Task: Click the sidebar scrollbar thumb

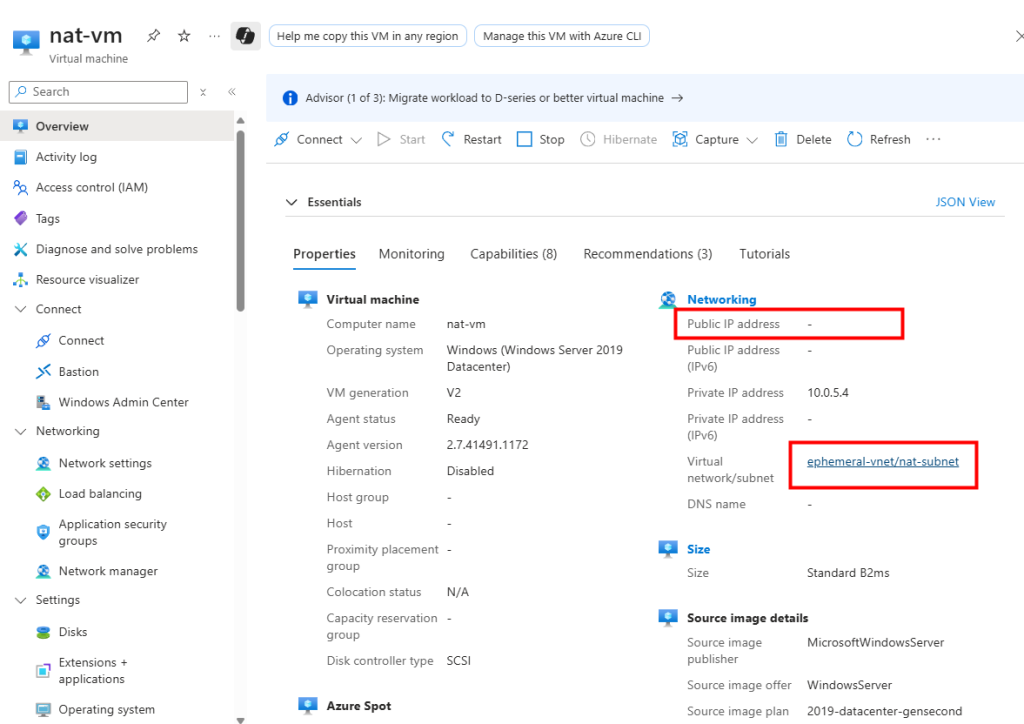Action: [240, 221]
